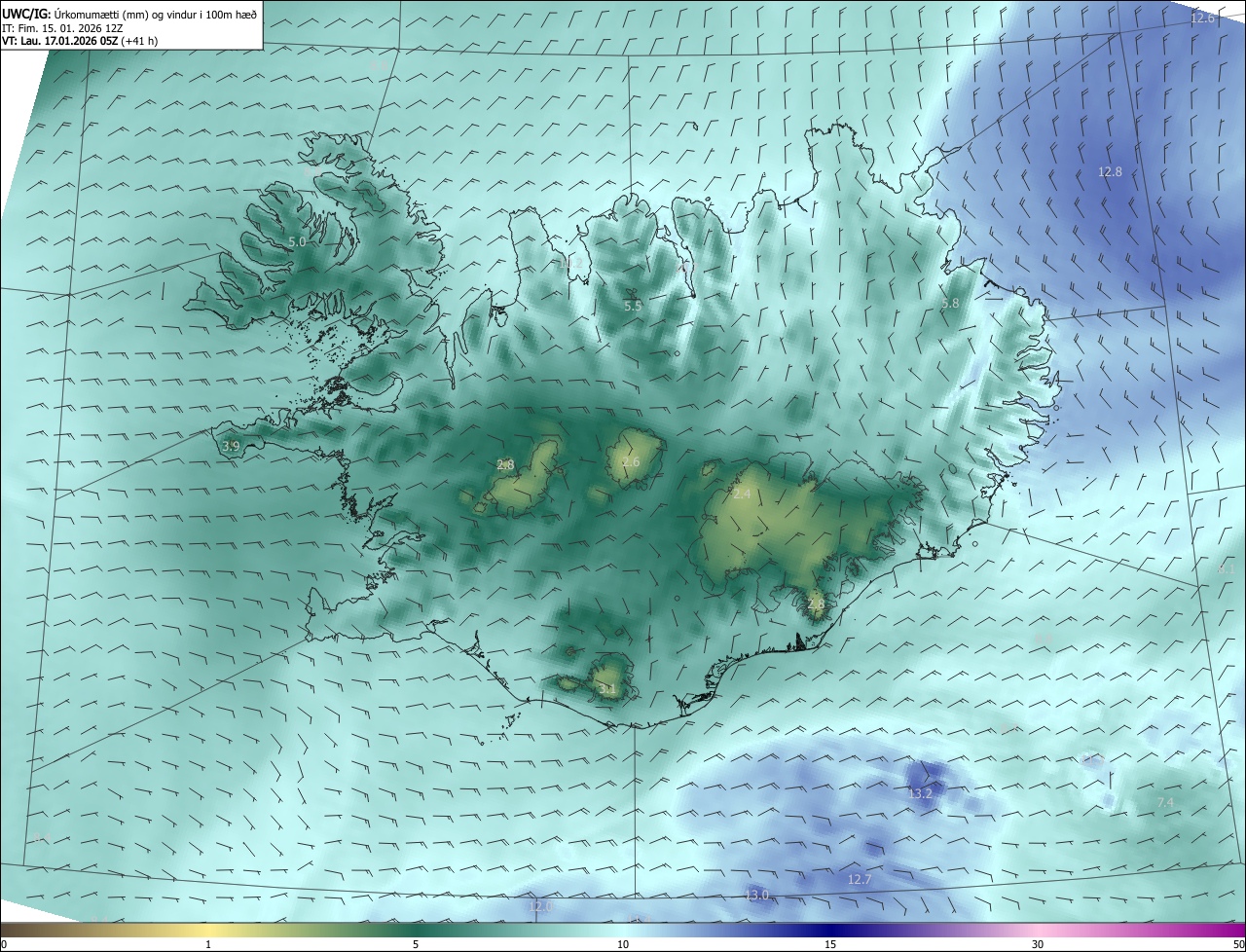The image size is (1246, 952).
Task: Click the 5.0 value label in the Westfjords
Action: click(298, 241)
